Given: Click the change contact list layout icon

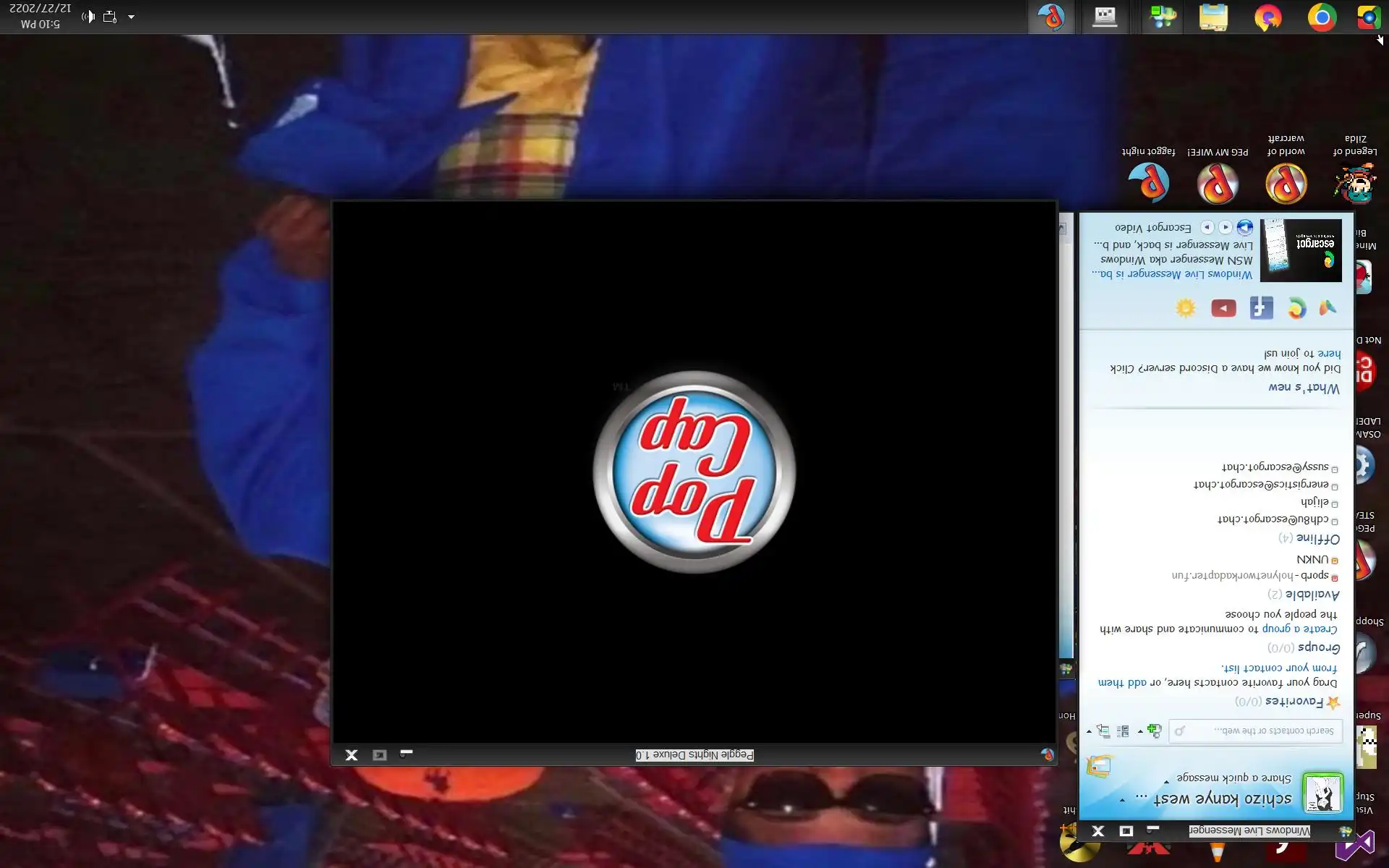Looking at the screenshot, I should tap(1123, 731).
